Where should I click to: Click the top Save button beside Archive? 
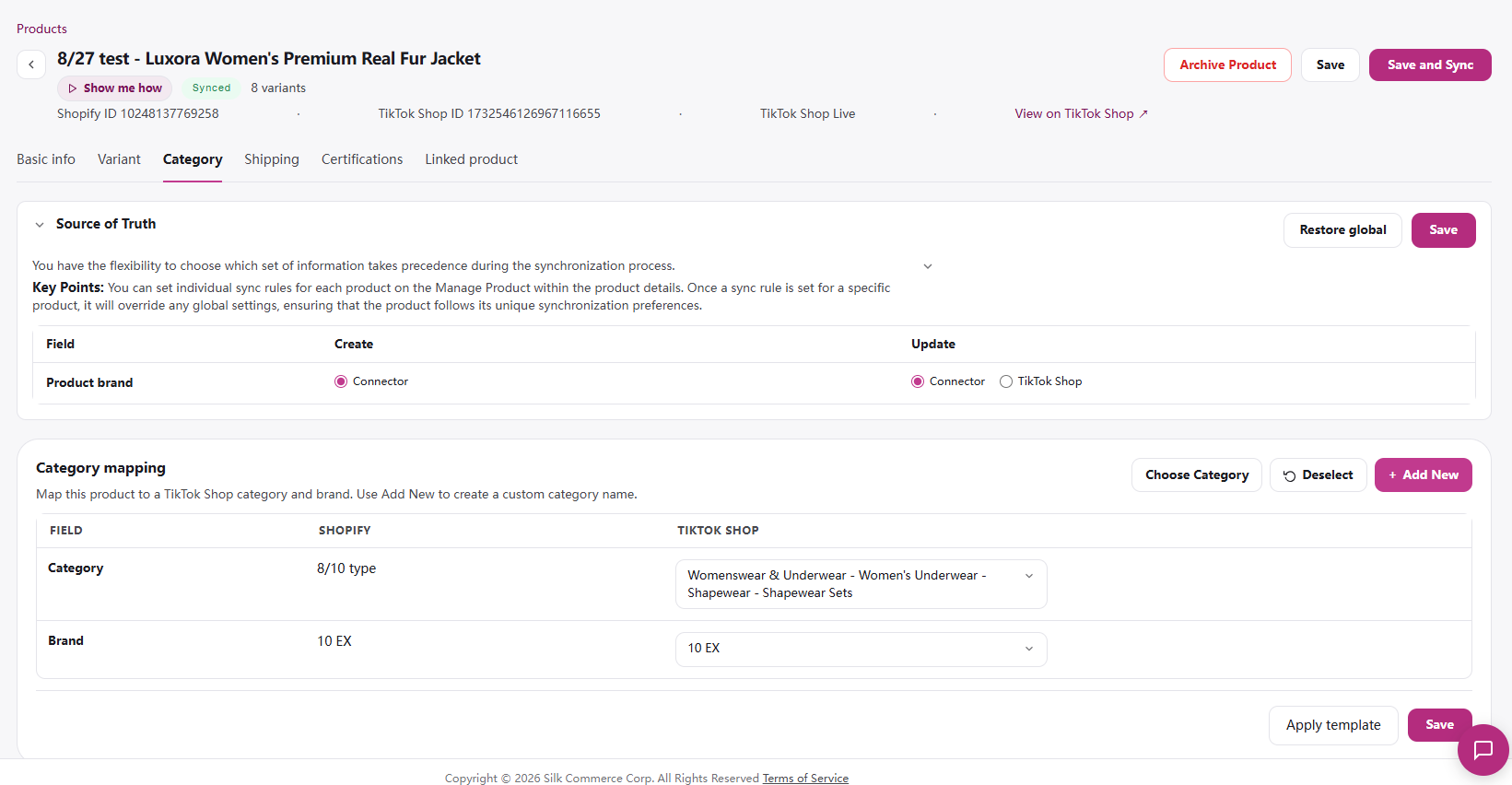pyautogui.click(x=1330, y=64)
